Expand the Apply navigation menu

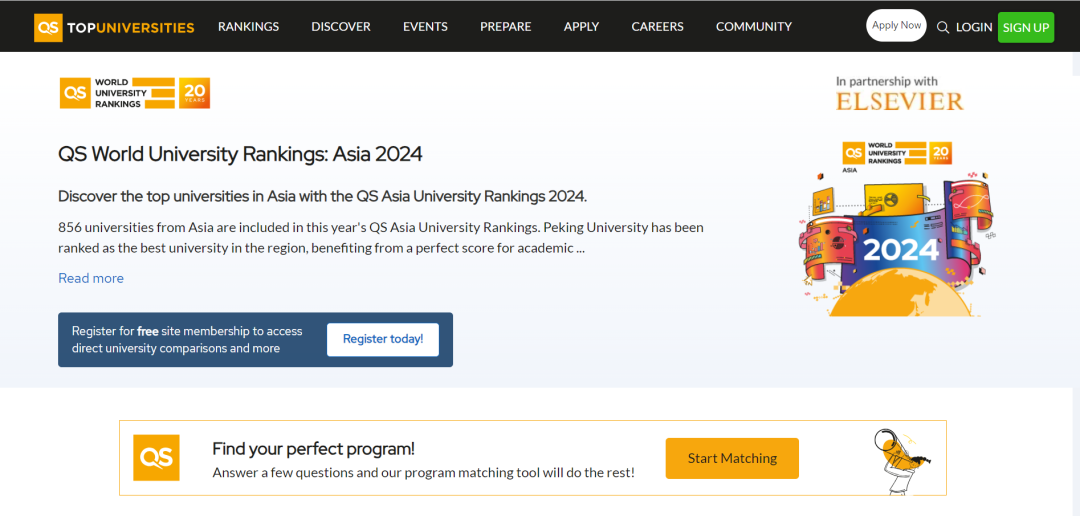pyautogui.click(x=581, y=27)
